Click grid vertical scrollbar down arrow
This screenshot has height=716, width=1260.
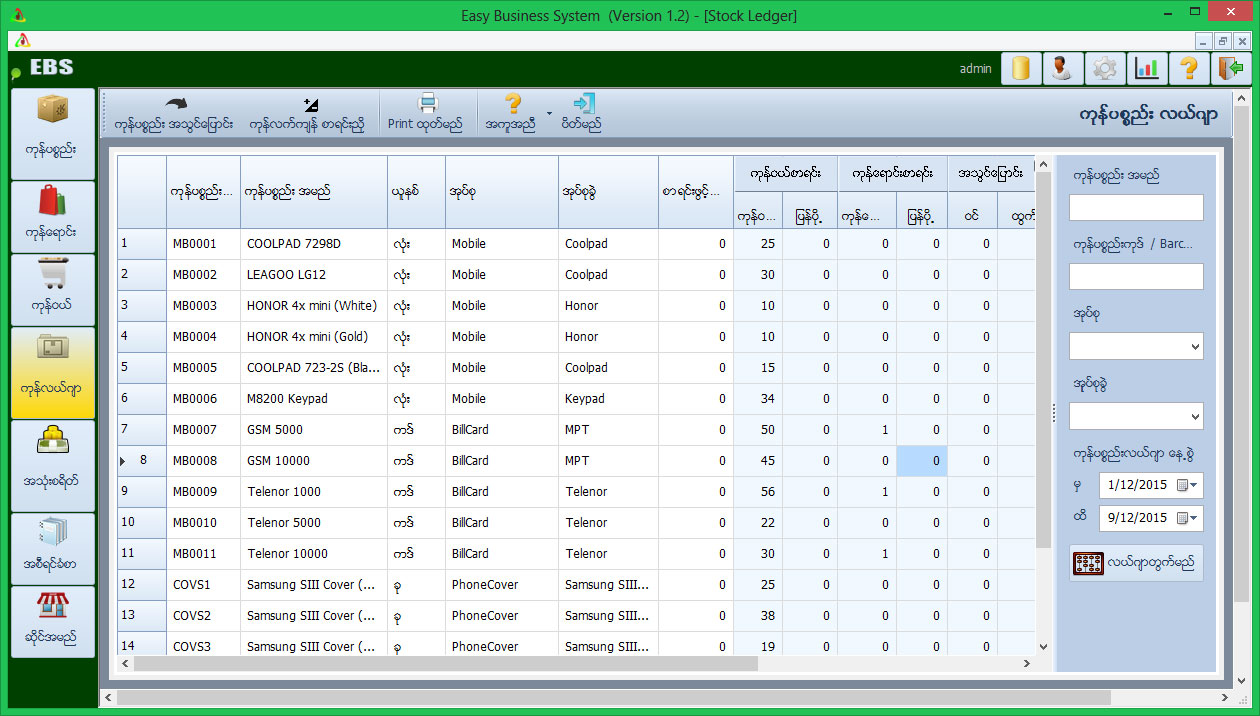(x=1043, y=647)
